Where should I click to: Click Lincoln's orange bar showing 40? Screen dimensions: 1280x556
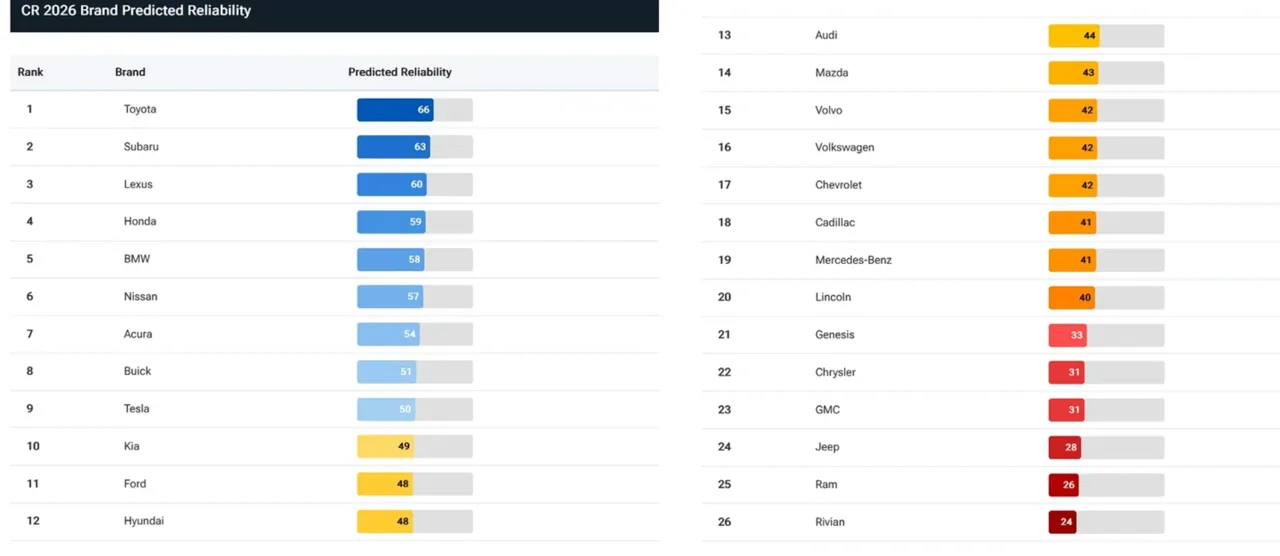pyautogui.click(x=1106, y=298)
